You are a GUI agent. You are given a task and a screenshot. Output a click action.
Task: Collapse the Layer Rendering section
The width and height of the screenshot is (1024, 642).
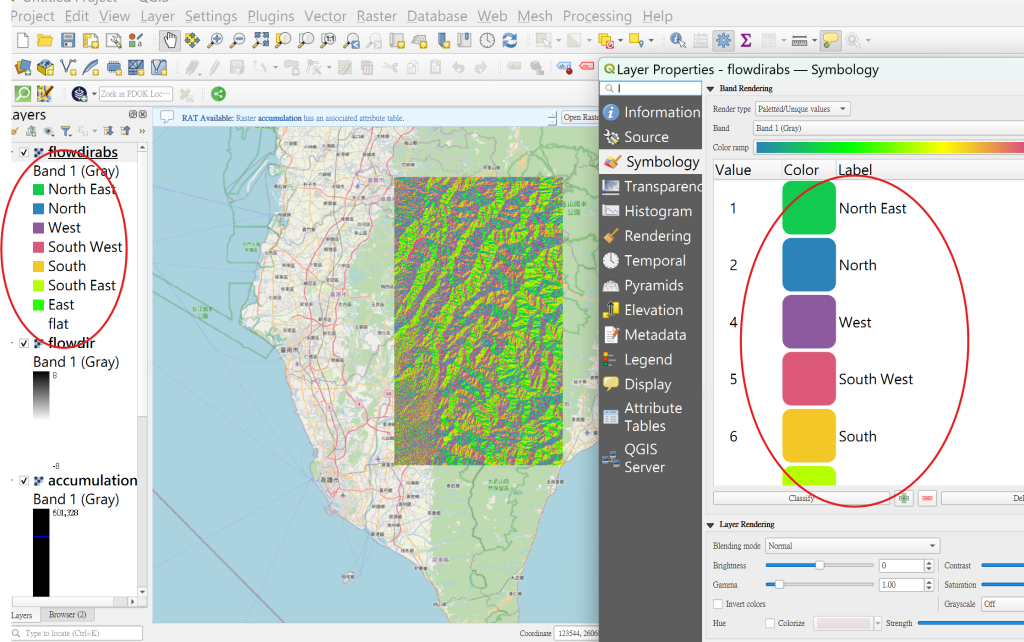[x=711, y=524]
